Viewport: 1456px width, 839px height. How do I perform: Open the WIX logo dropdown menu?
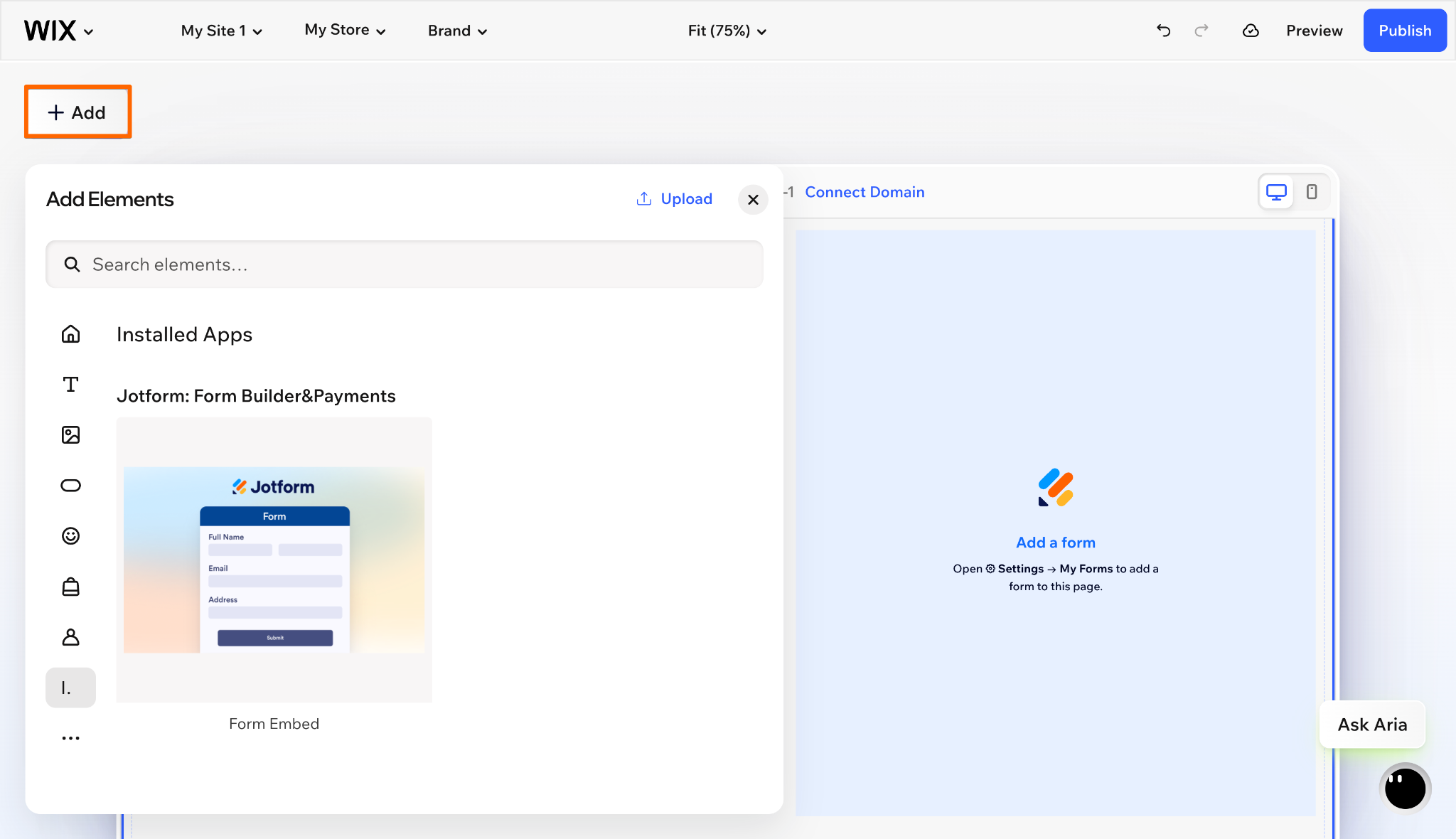click(59, 31)
